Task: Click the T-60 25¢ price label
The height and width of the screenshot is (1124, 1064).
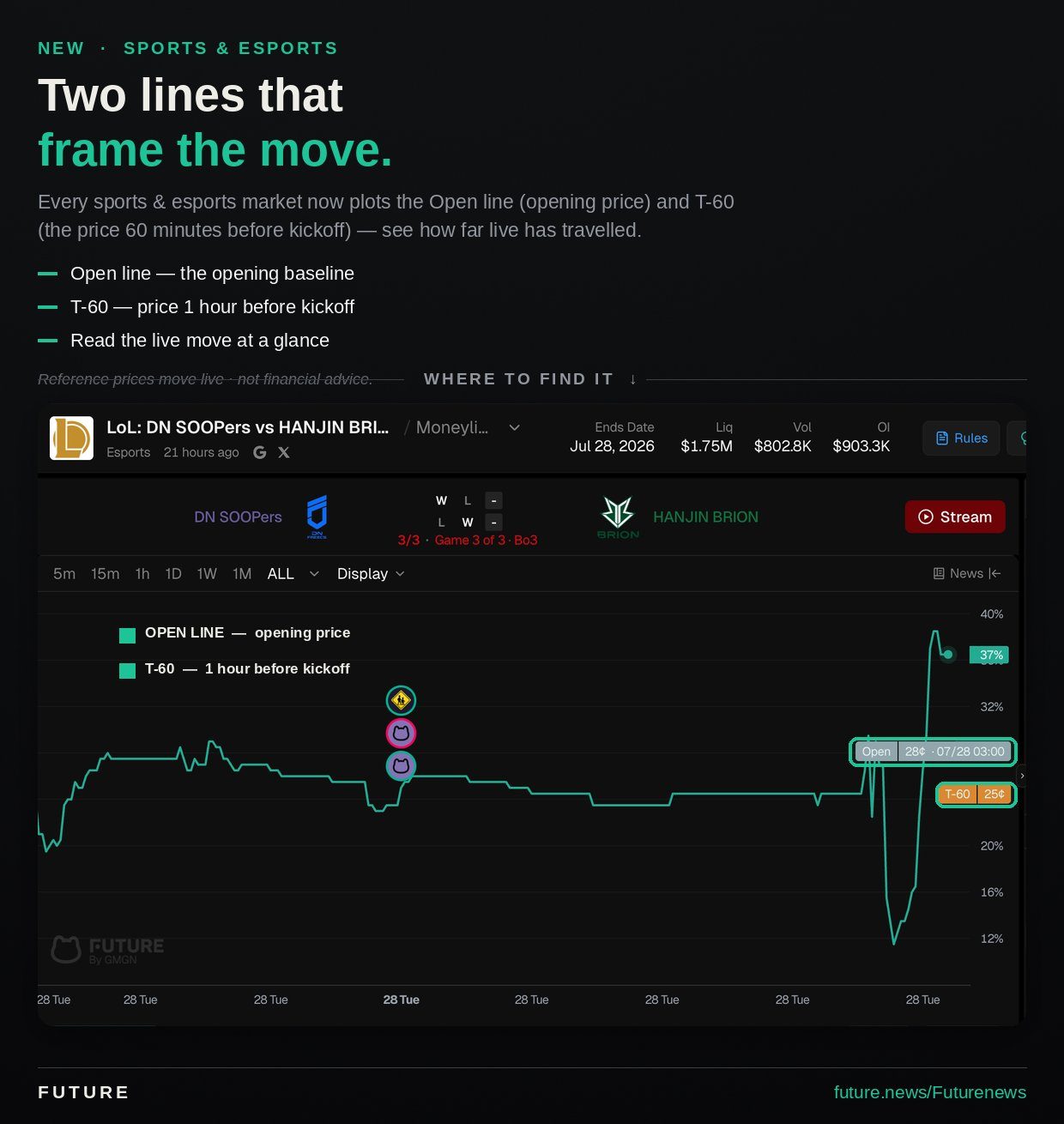Action: (976, 794)
